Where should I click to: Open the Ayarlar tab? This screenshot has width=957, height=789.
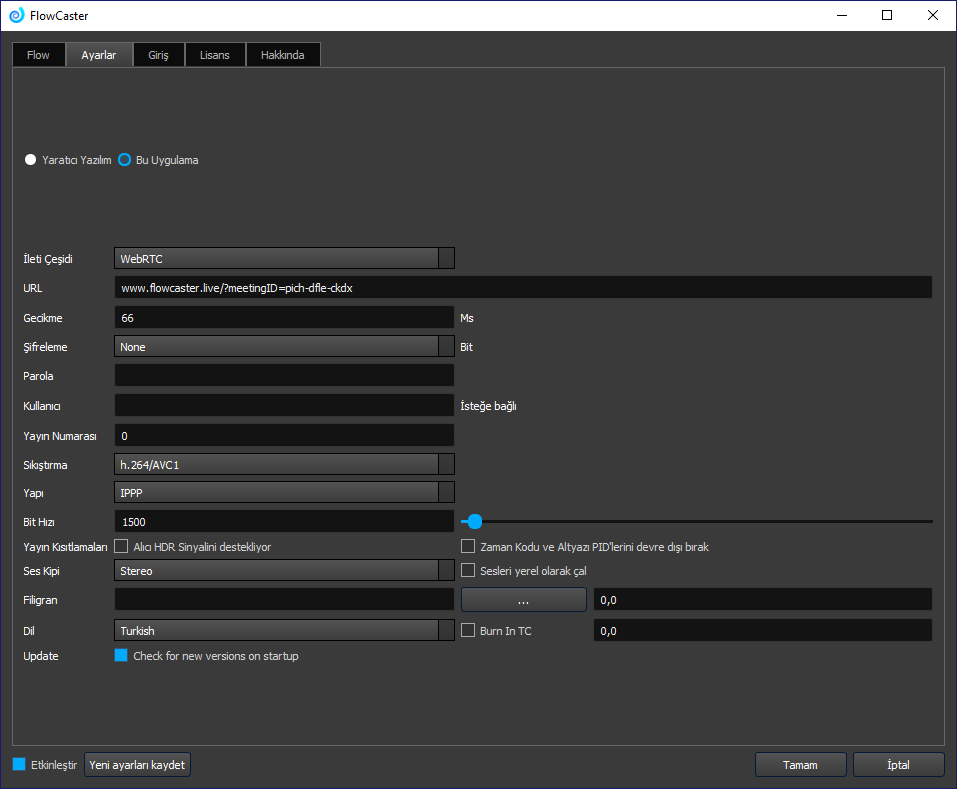pos(99,55)
